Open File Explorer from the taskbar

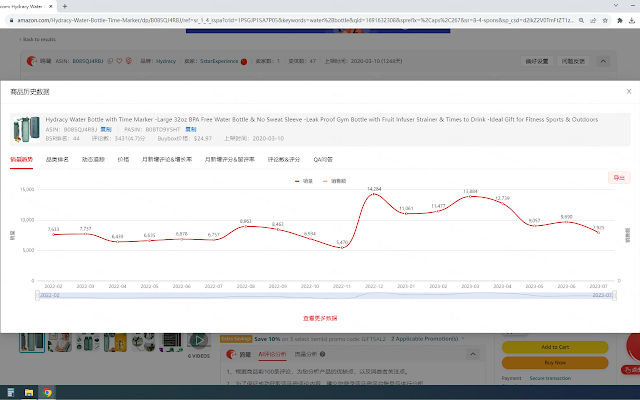coord(29,393)
